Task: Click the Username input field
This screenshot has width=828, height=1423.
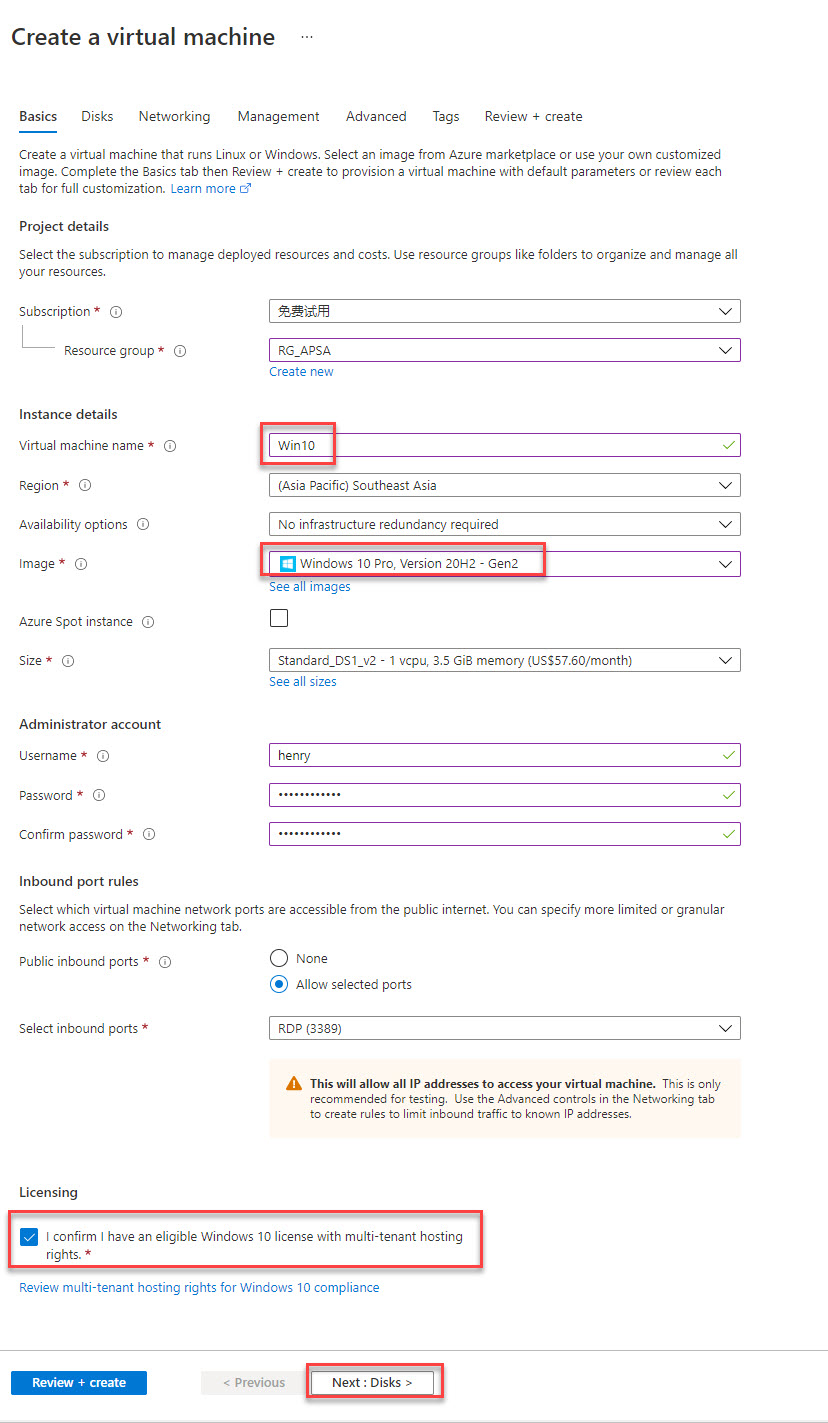Action: coord(504,755)
